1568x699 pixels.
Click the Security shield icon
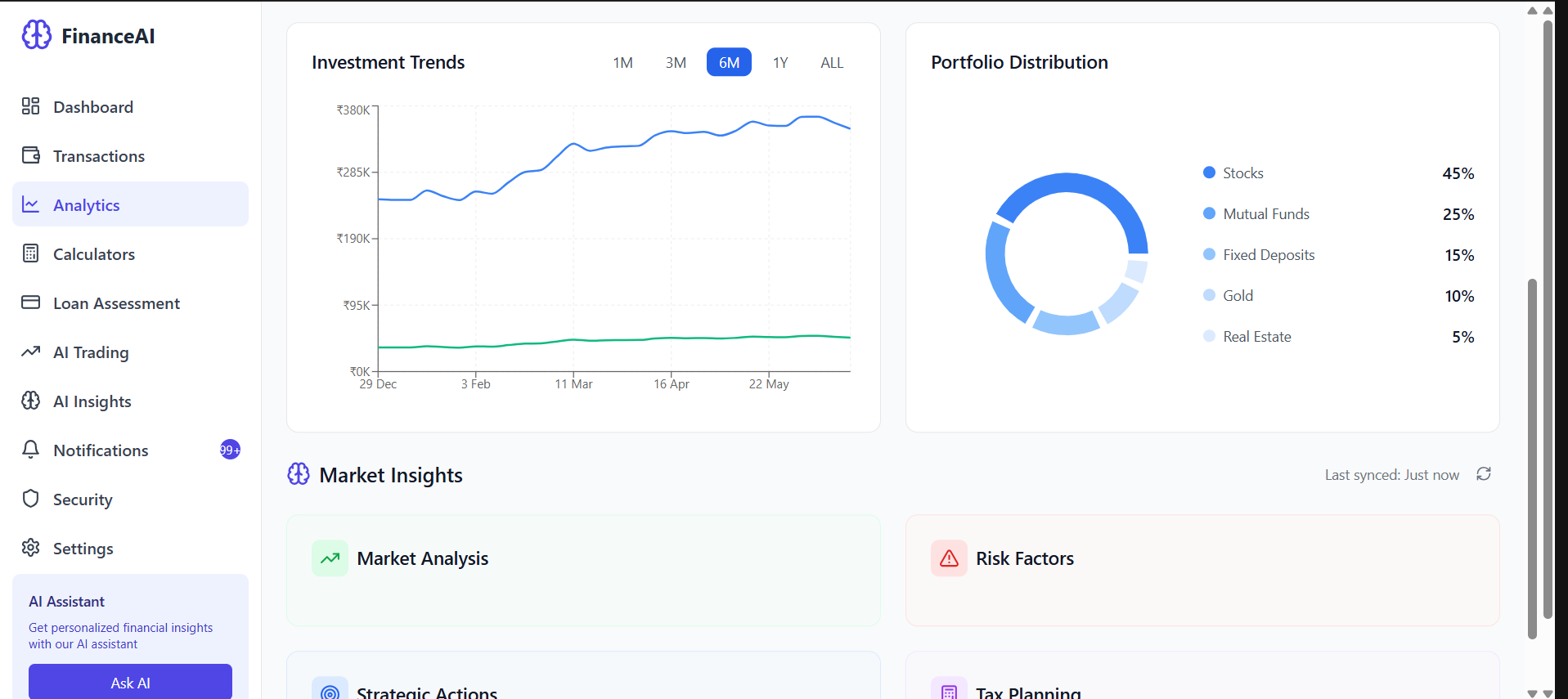30,499
